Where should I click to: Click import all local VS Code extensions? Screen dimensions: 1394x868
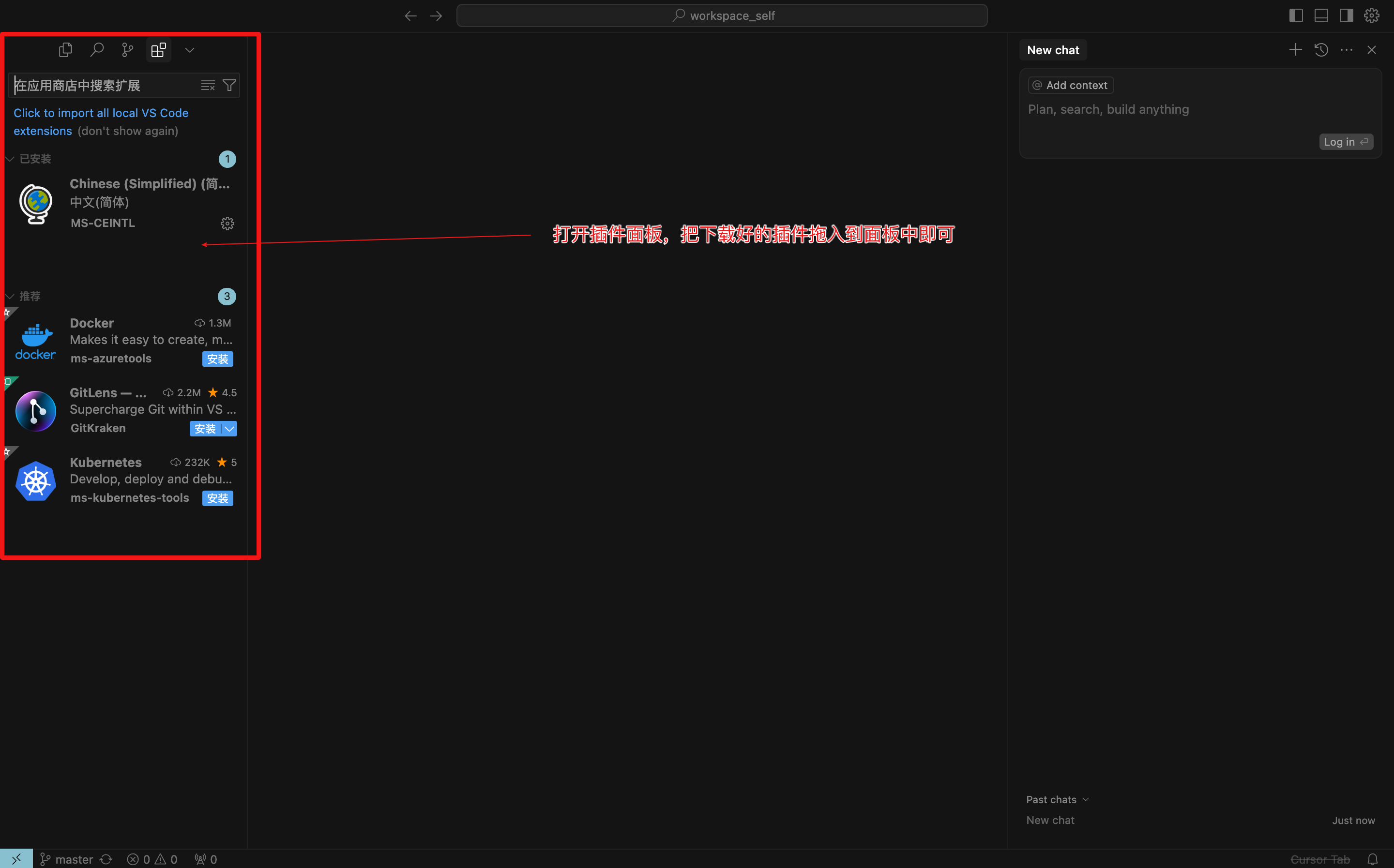pos(101,113)
